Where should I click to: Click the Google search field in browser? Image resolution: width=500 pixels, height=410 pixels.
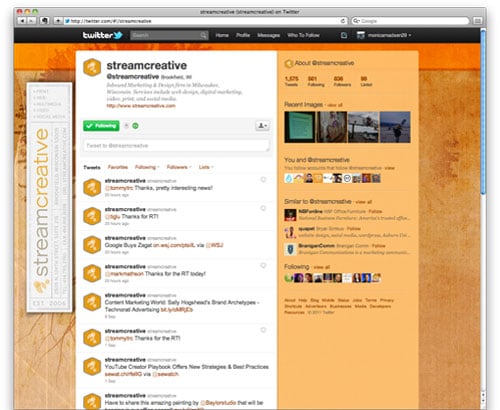click(411, 21)
